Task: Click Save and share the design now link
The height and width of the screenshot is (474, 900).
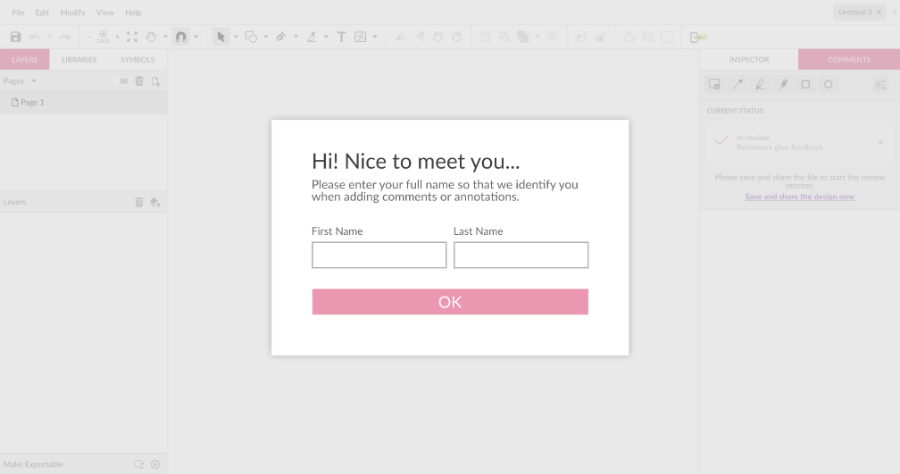Action: tap(799, 197)
